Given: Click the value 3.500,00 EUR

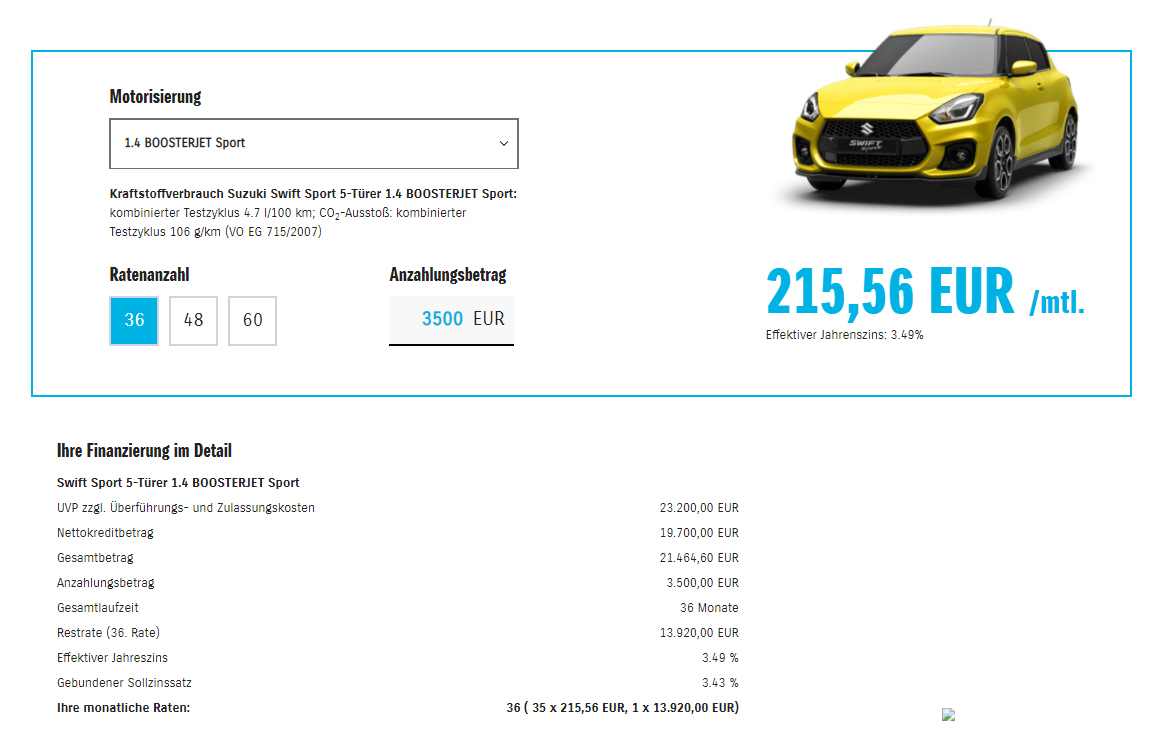Looking at the screenshot, I should click(702, 583).
